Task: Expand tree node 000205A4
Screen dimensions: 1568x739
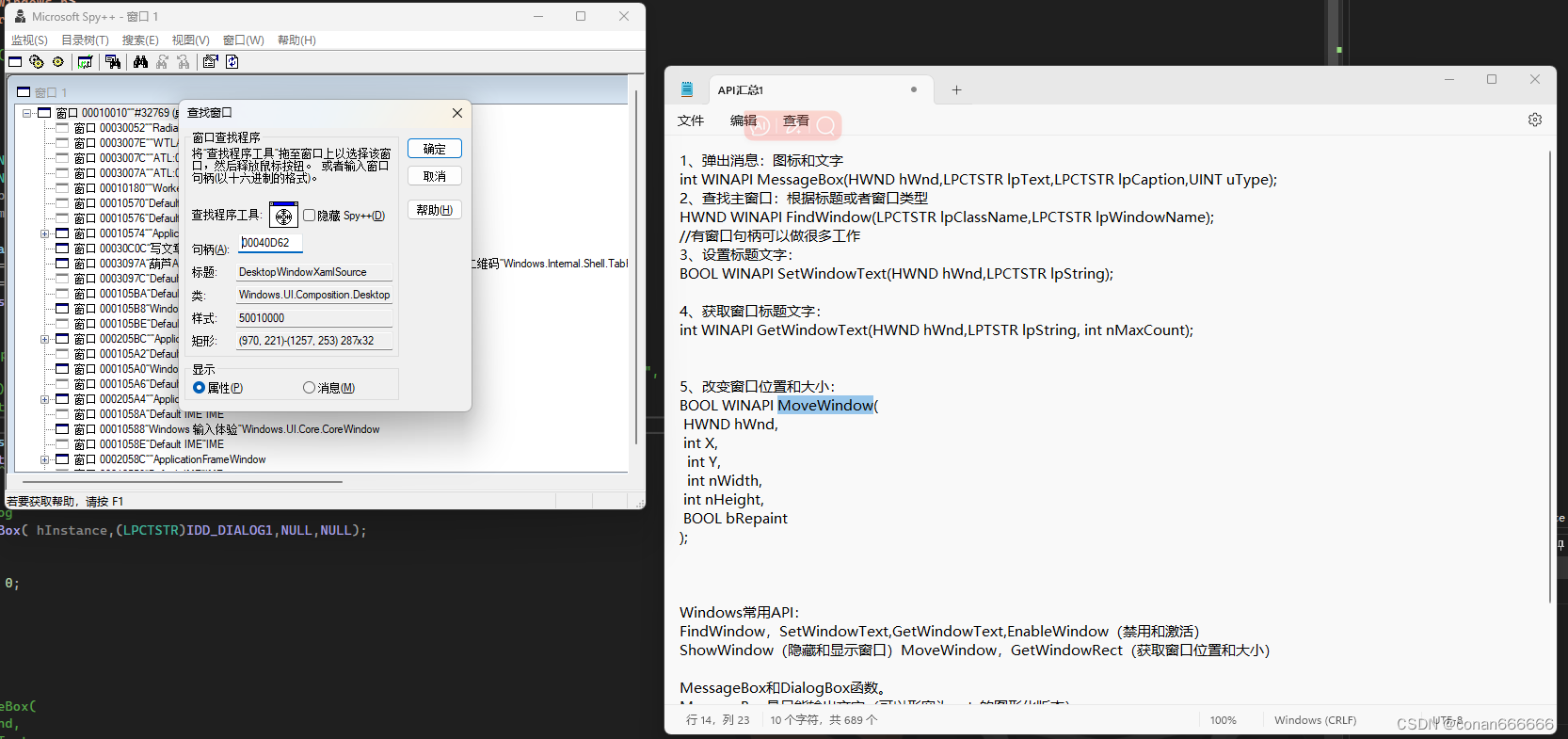Action: (x=44, y=399)
